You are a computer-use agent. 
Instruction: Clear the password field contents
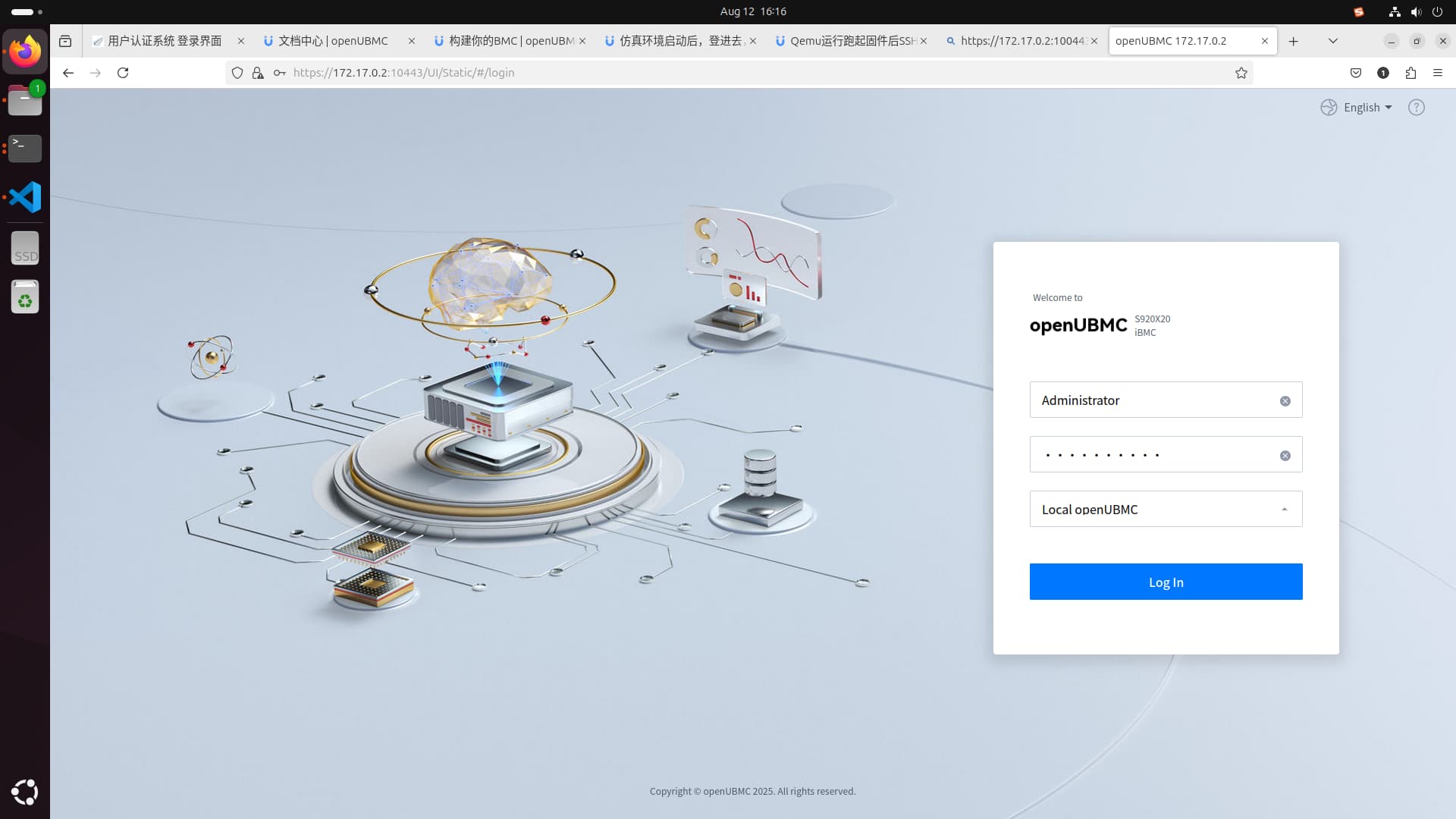[x=1285, y=456]
